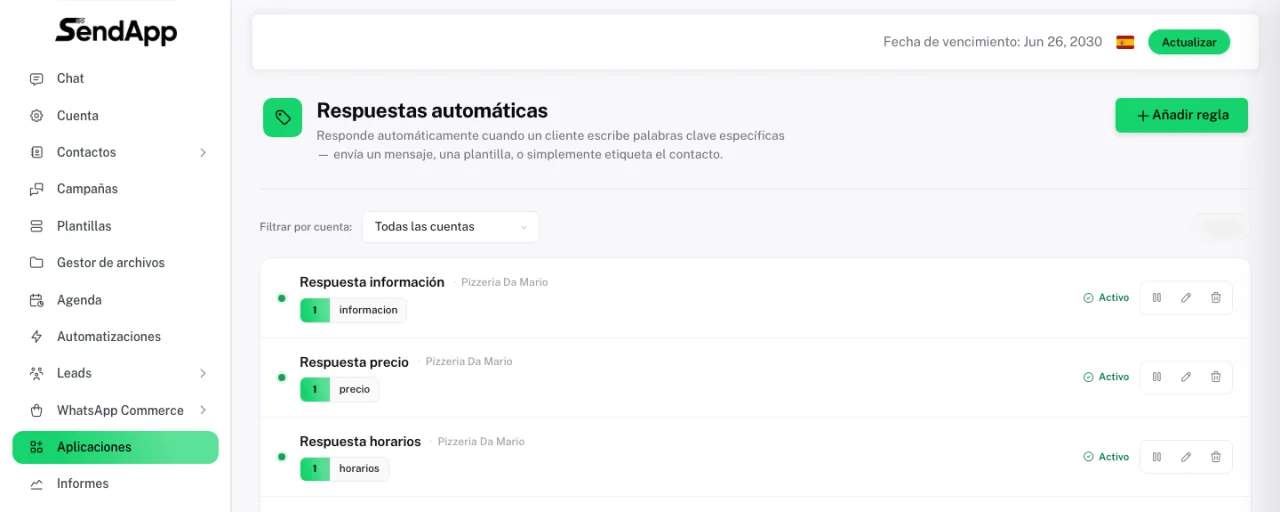
Task: Click the Respuesta información title
Action: coord(372,282)
